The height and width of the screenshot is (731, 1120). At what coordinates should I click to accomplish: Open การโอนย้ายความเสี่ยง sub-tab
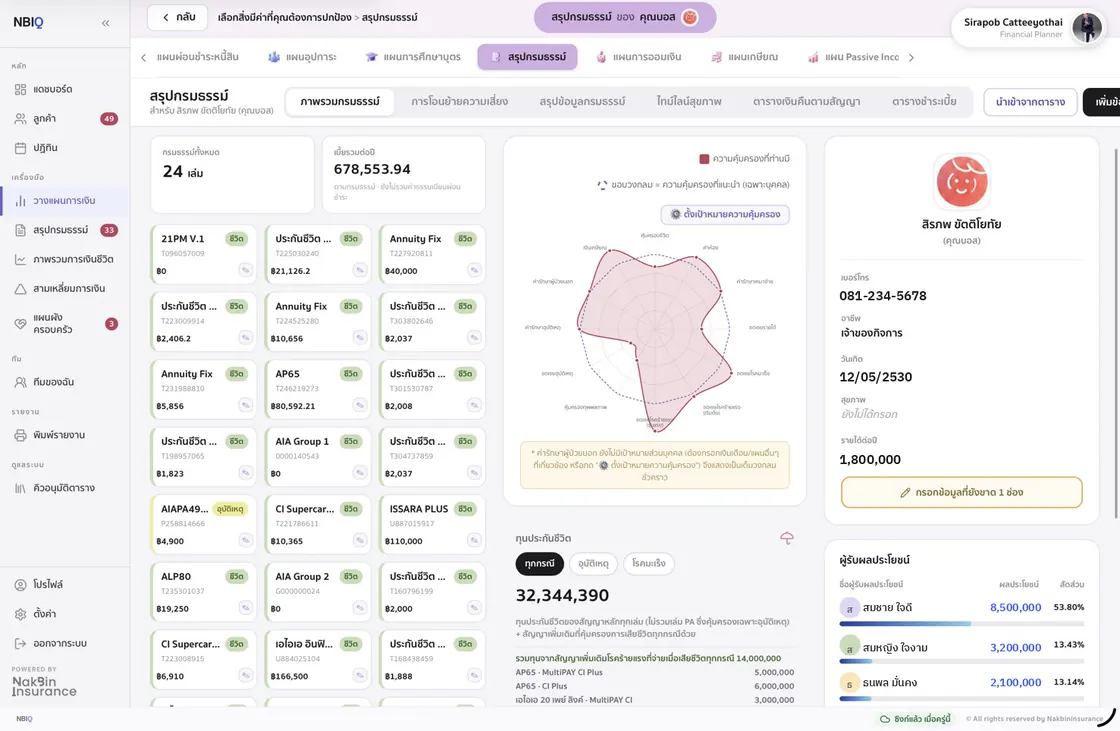point(459,101)
